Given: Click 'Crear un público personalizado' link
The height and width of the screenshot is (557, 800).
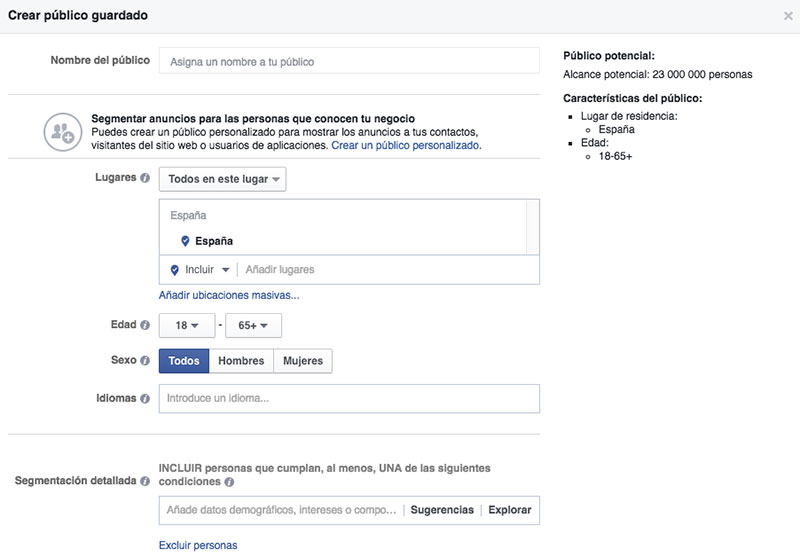Looking at the screenshot, I should 406,145.
